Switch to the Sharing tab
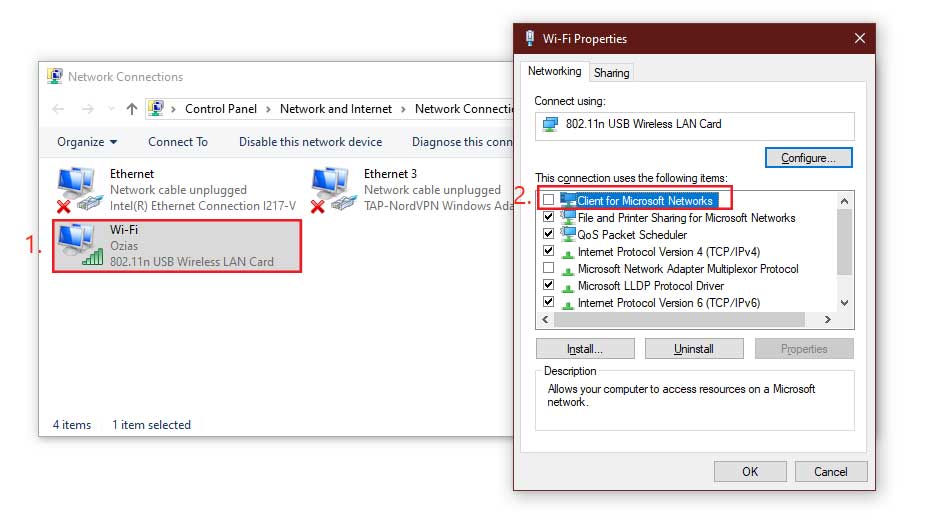This screenshot has width=936, height=522. [611, 73]
